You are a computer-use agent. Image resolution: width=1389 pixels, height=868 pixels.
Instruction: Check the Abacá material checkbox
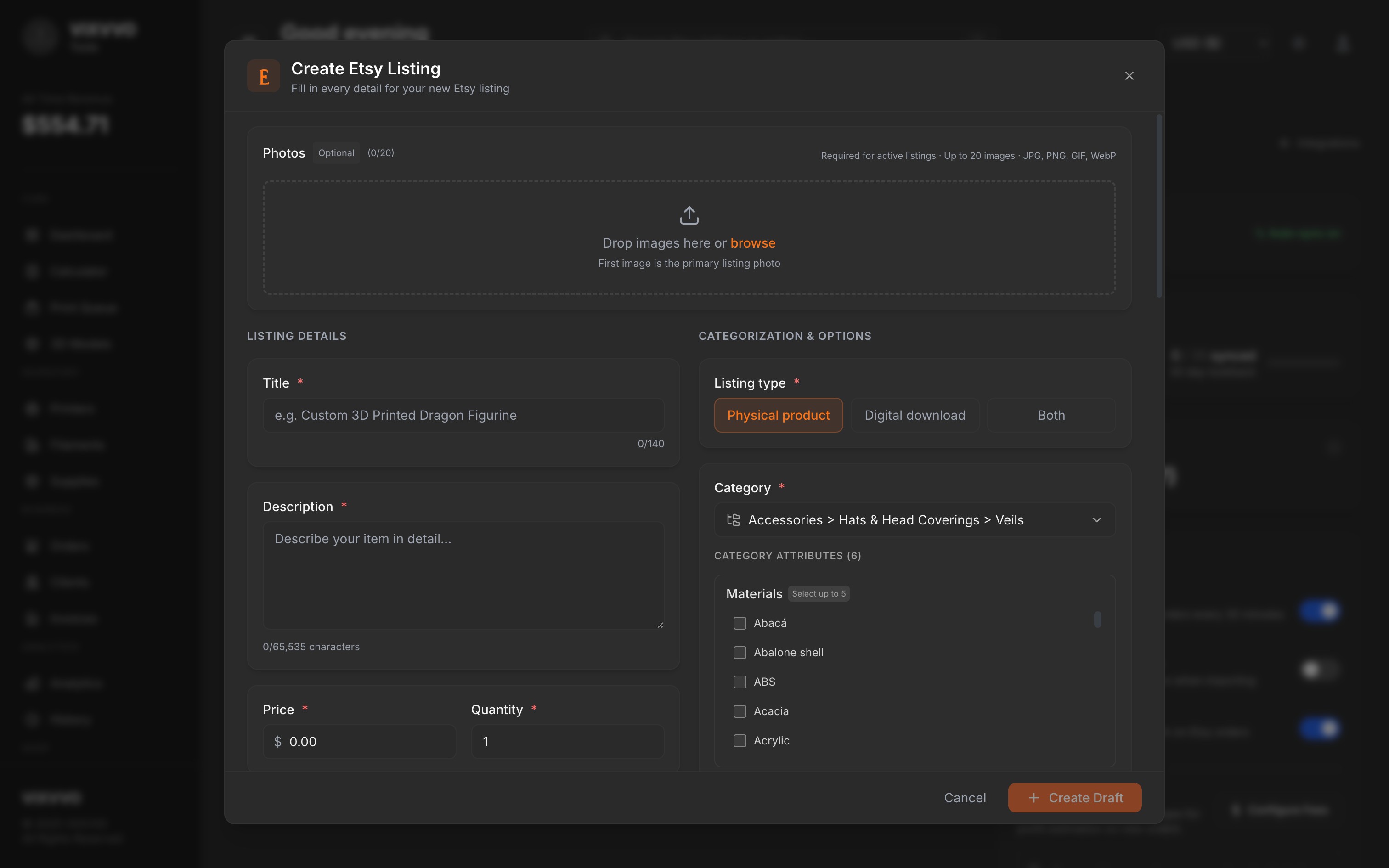point(740,623)
